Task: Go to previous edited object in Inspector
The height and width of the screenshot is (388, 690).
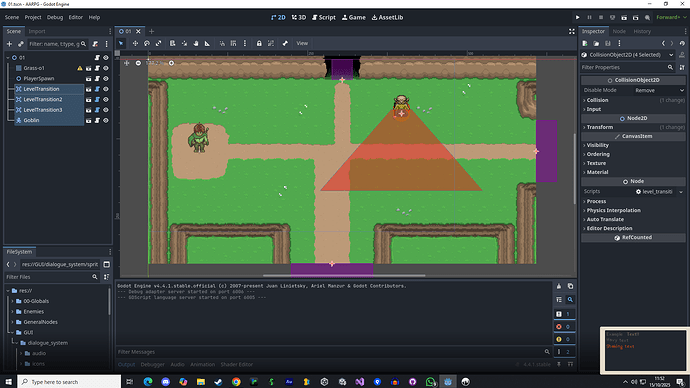Action: tap(664, 44)
